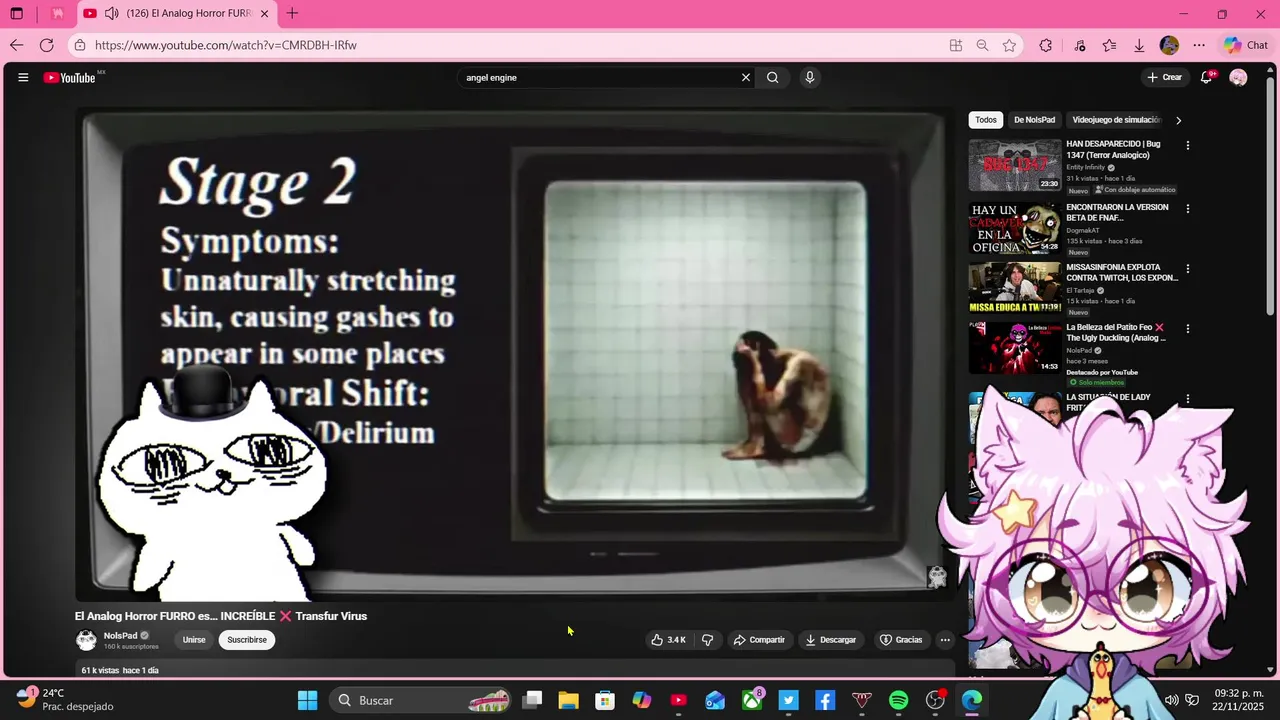The height and width of the screenshot is (720, 1280).
Task: Dislike the video
Action: [x=708, y=640]
